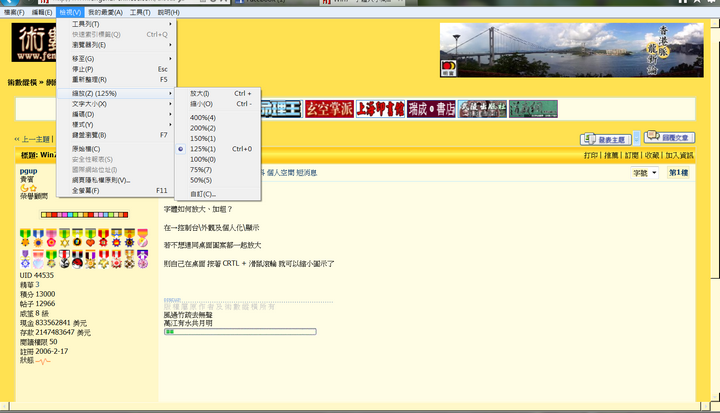
Task: Choose 放大(I) zoom in
Action: click(x=218, y=93)
